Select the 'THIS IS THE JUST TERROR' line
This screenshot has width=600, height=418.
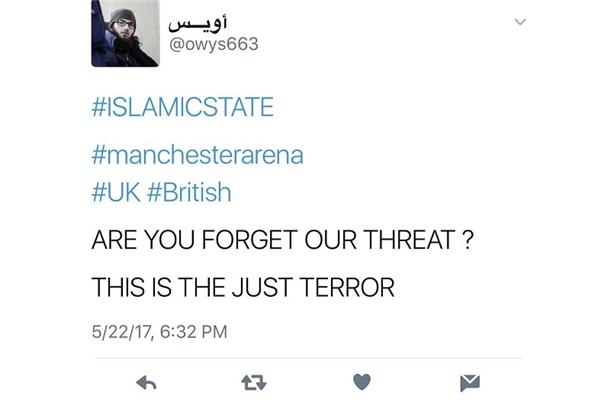point(243,287)
